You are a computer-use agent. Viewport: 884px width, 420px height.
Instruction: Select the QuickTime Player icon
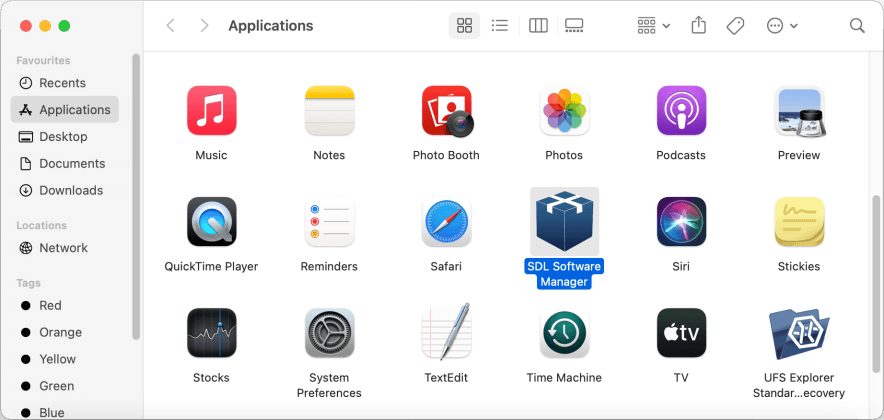[x=211, y=222]
